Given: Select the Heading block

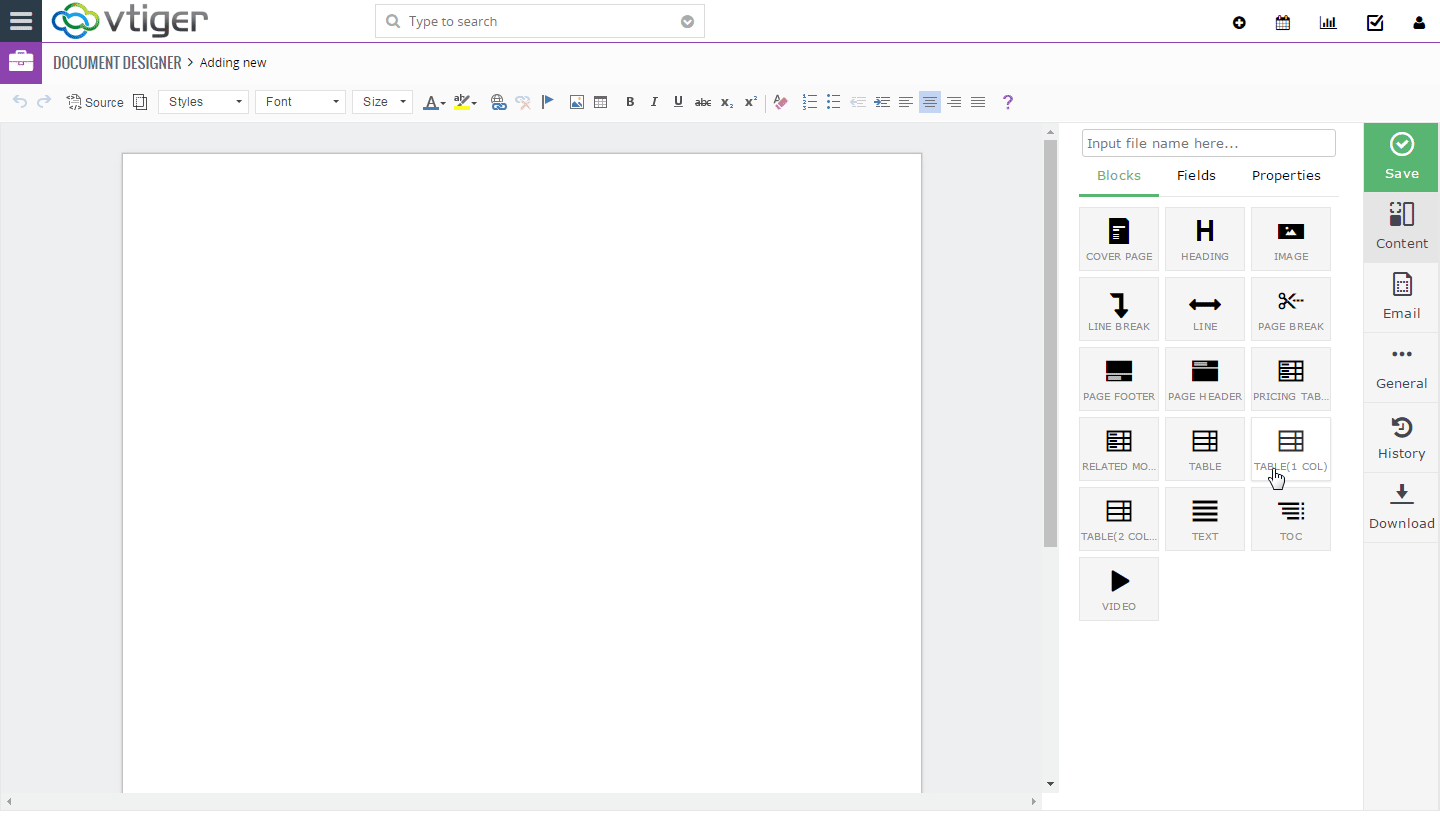Looking at the screenshot, I should click(x=1205, y=239).
